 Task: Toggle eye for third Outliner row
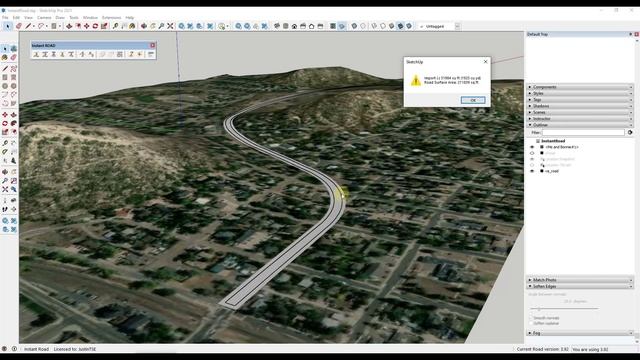pos(532,159)
